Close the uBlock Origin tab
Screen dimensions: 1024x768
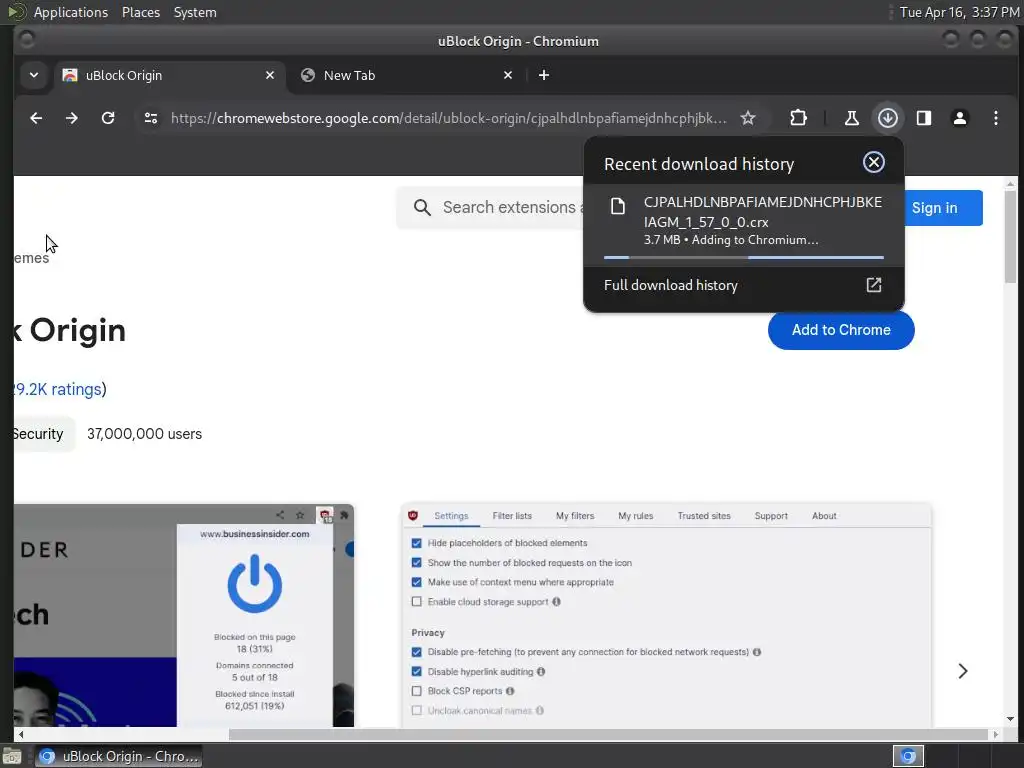pos(270,75)
